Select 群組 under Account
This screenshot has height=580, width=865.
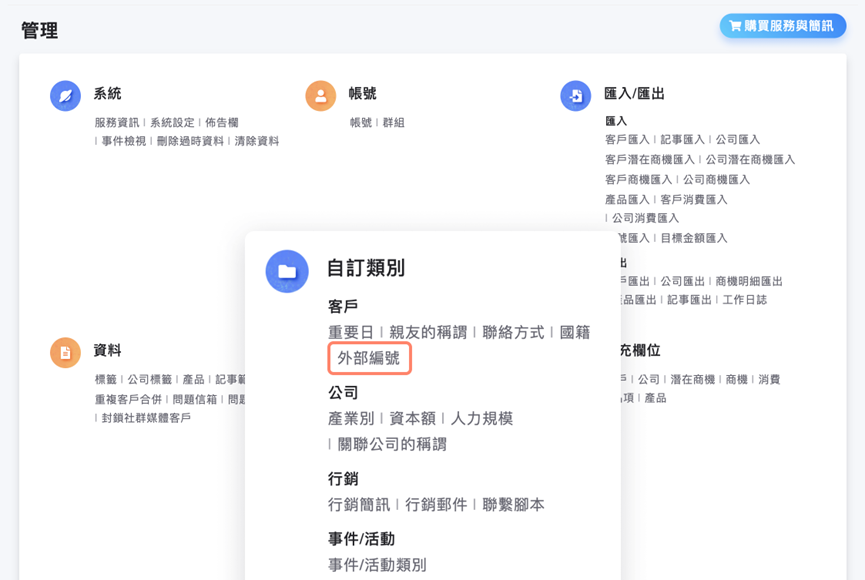pyautogui.click(x=393, y=122)
